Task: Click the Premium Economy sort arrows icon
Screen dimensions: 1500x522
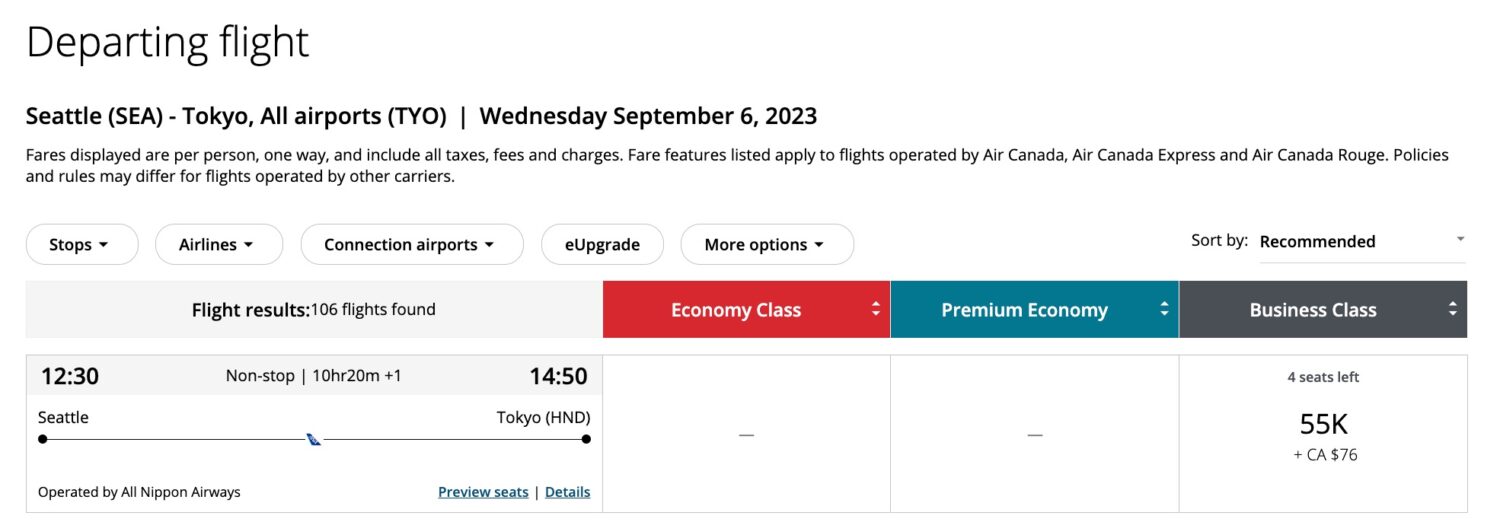Action: 1164,310
